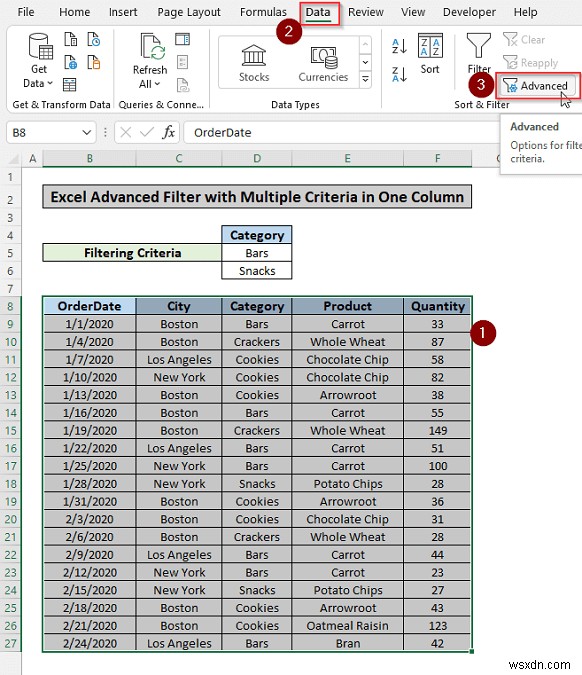Click the Clear filter button
582x675 pixels.
click(524, 40)
